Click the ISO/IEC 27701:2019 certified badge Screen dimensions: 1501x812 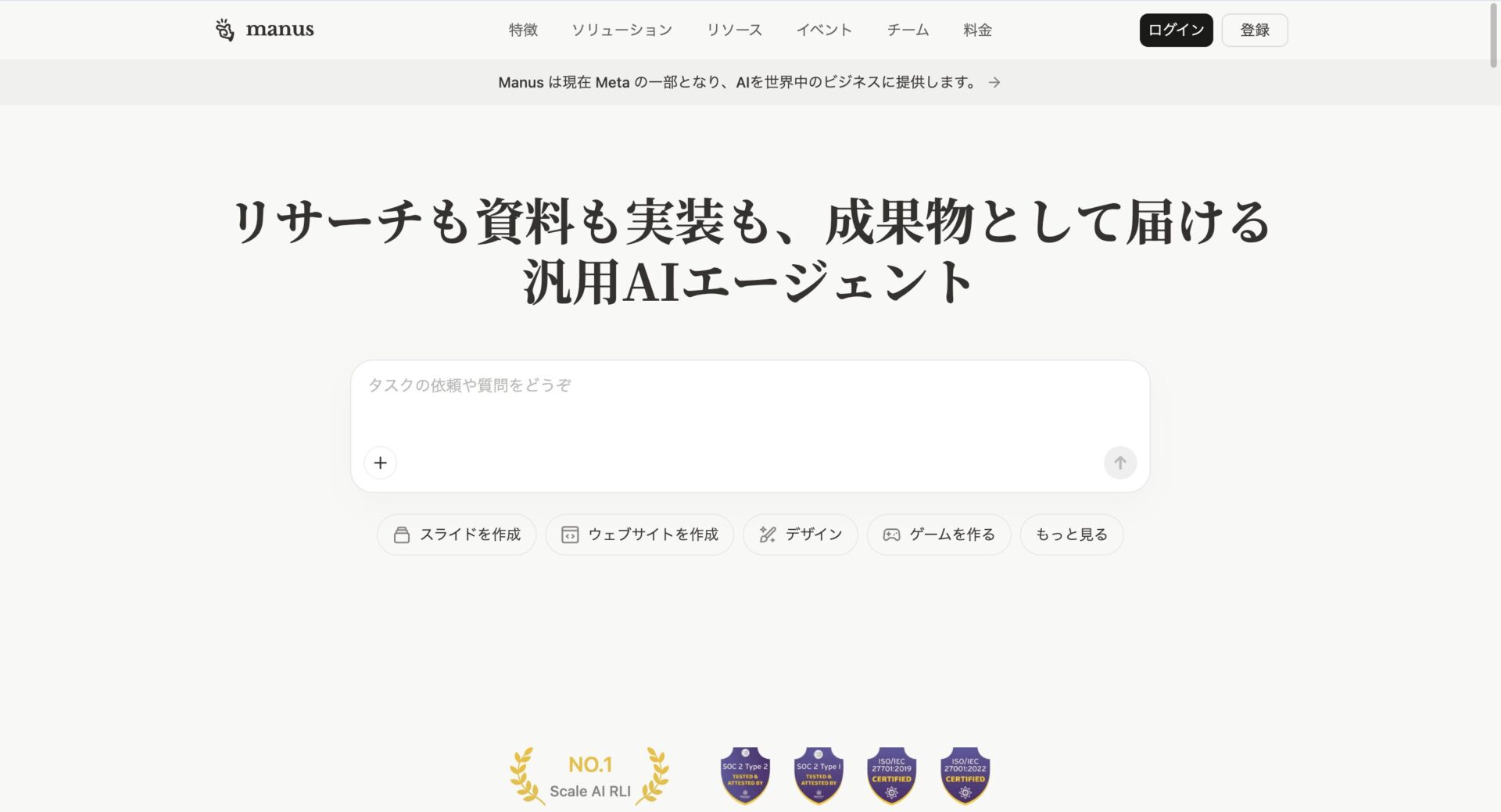[x=892, y=775]
